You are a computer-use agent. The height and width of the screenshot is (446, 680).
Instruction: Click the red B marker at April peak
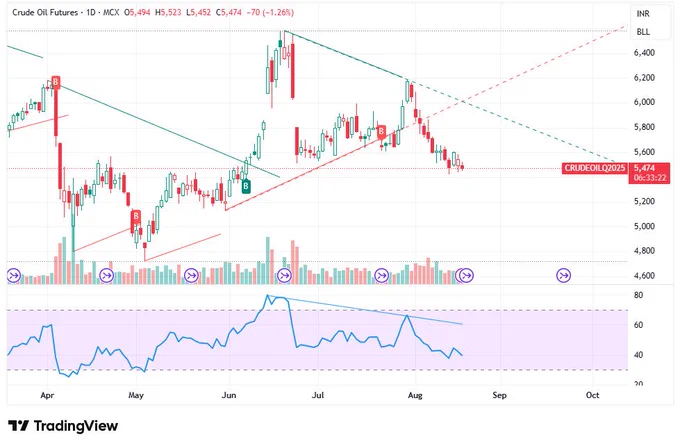click(56, 82)
